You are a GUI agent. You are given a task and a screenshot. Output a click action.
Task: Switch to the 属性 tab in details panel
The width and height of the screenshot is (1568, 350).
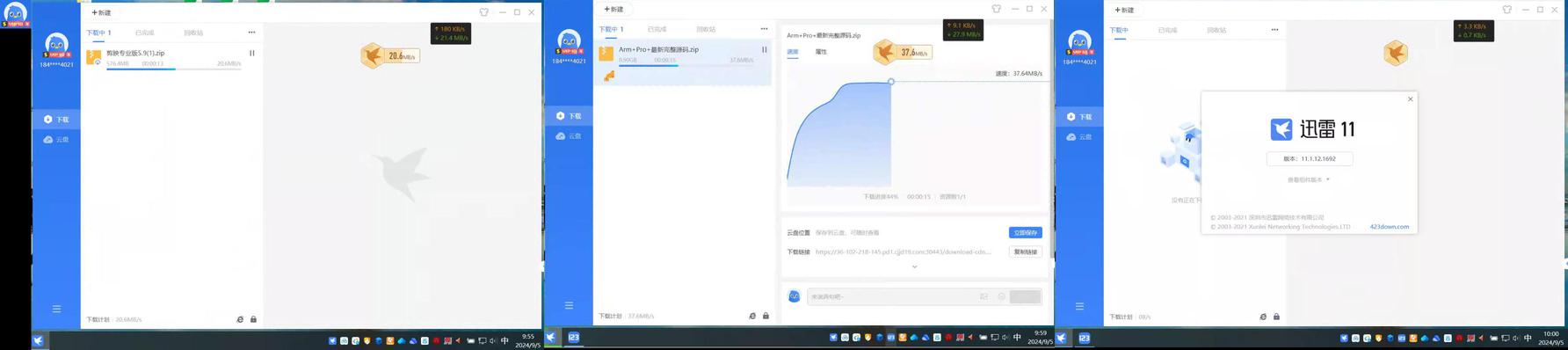[821, 52]
